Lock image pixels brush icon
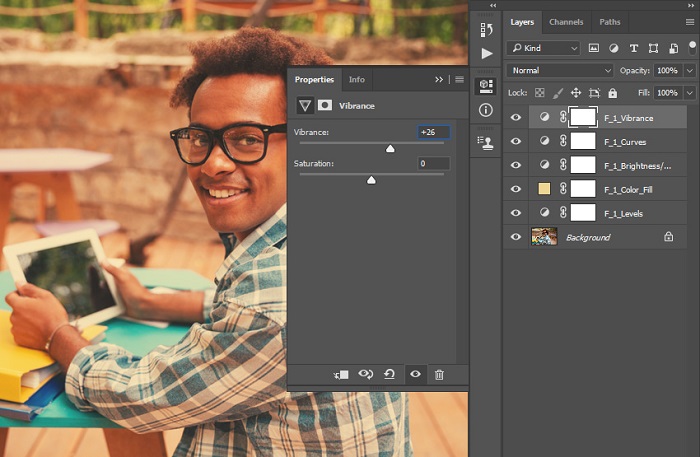 coord(558,93)
